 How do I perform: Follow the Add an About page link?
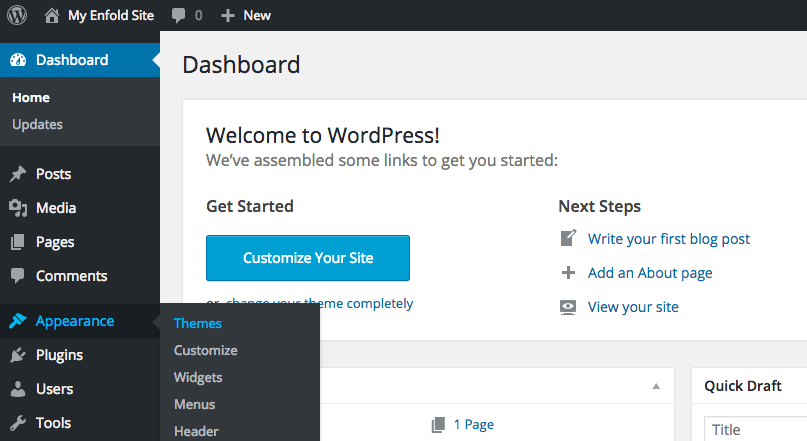point(650,273)
